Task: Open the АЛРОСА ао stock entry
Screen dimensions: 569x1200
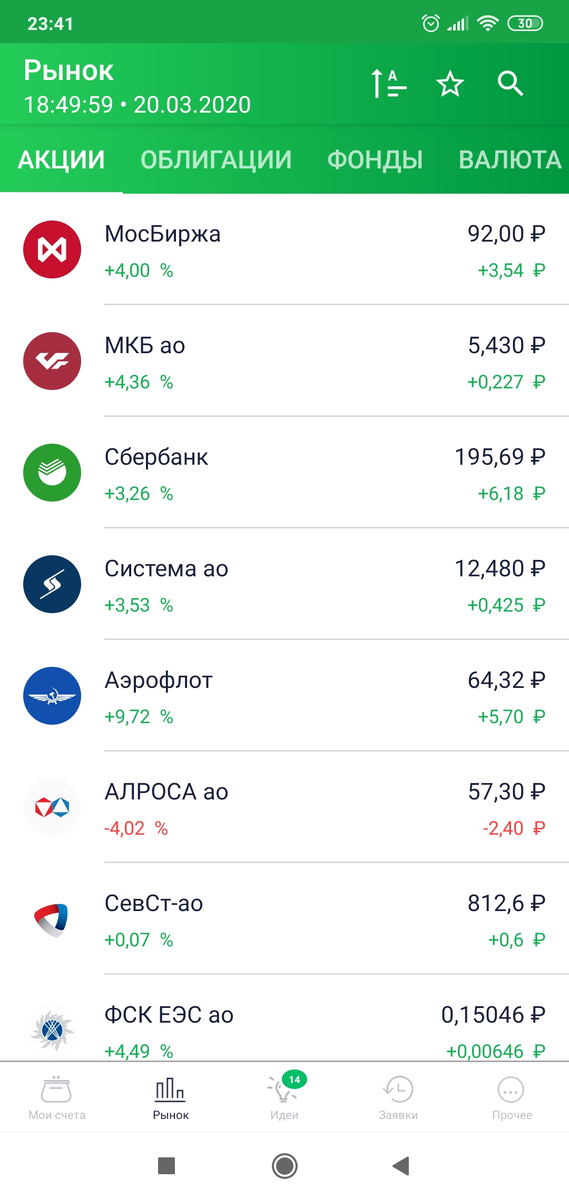Action: (x=284, y=808)
